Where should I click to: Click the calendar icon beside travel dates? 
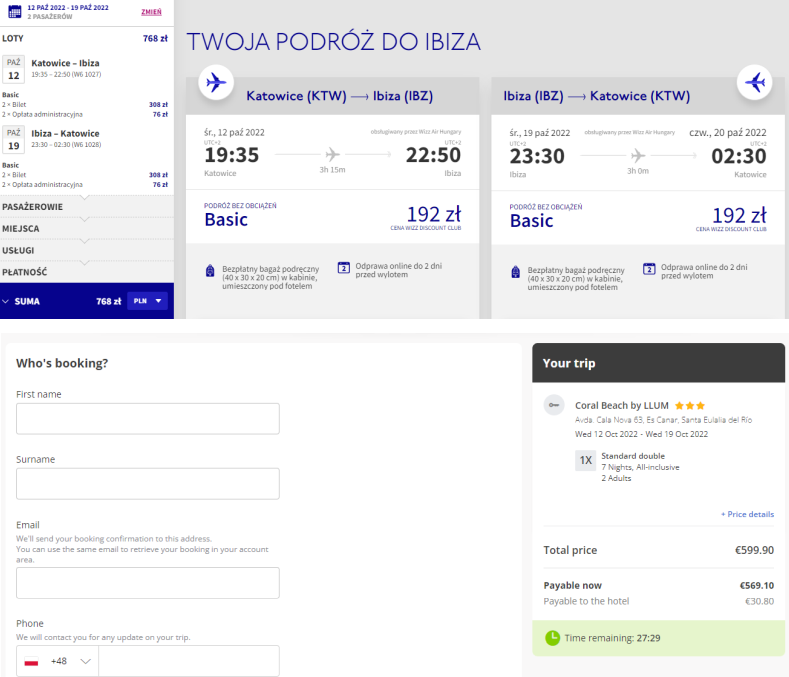point(15,11)
